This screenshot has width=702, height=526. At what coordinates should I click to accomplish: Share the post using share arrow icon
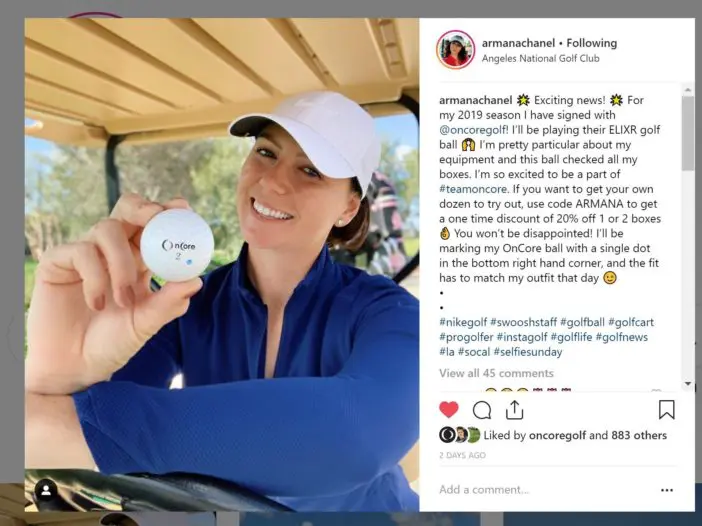pos(514,410)
